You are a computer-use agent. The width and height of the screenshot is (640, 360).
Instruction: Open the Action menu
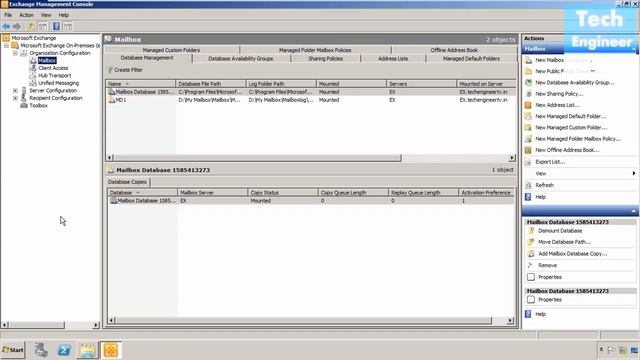(27, 15)
